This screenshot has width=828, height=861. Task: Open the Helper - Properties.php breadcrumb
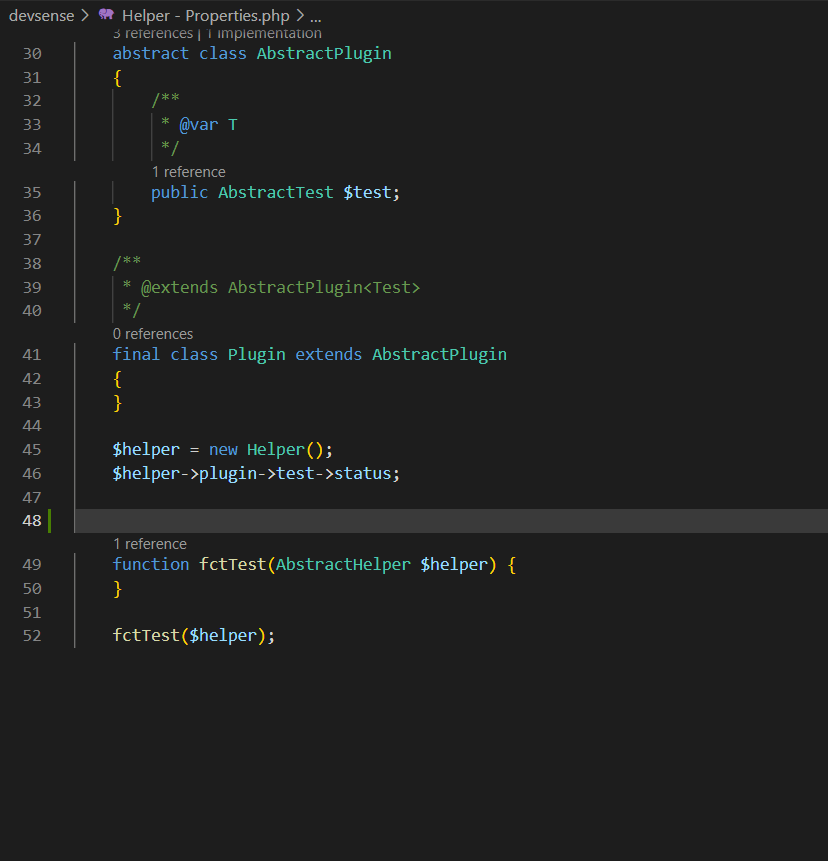tap(205, 16)
